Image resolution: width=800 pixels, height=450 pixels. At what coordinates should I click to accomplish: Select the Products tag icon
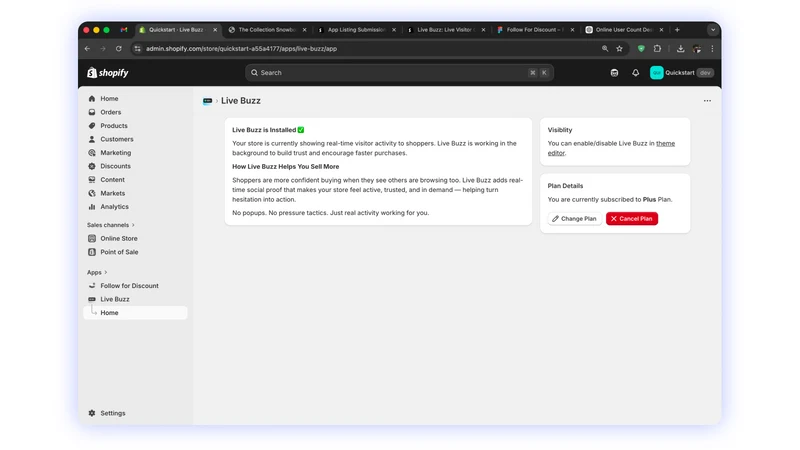[92, 126]
